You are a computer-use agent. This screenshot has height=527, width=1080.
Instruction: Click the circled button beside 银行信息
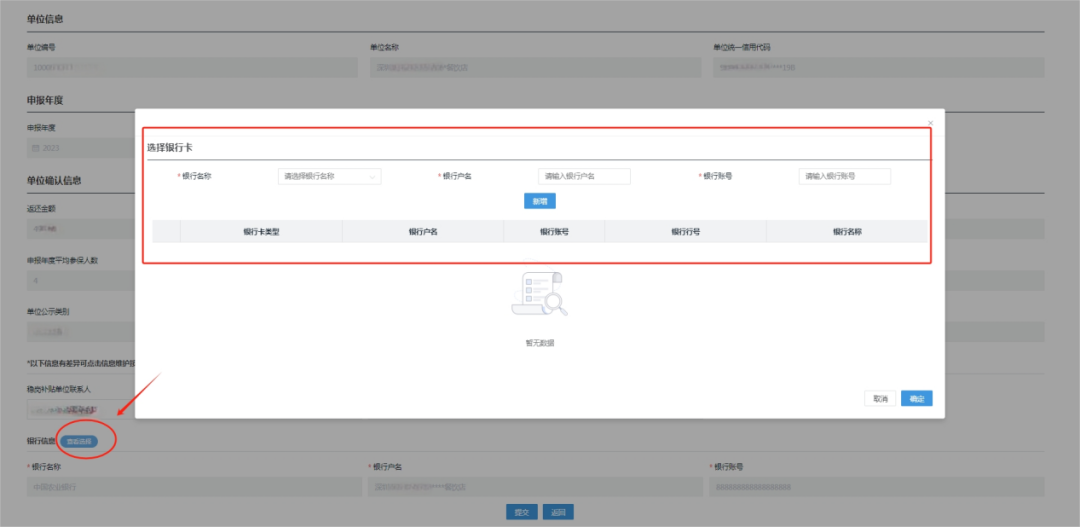coord(78,441)
